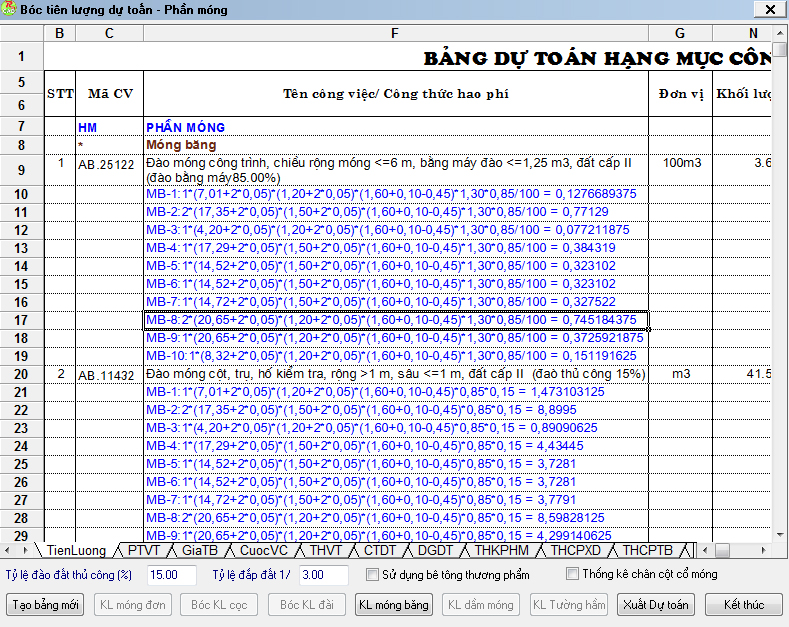The image size is (789, 627).
Task: Select column F header
Action: click(x=396, y=33)
